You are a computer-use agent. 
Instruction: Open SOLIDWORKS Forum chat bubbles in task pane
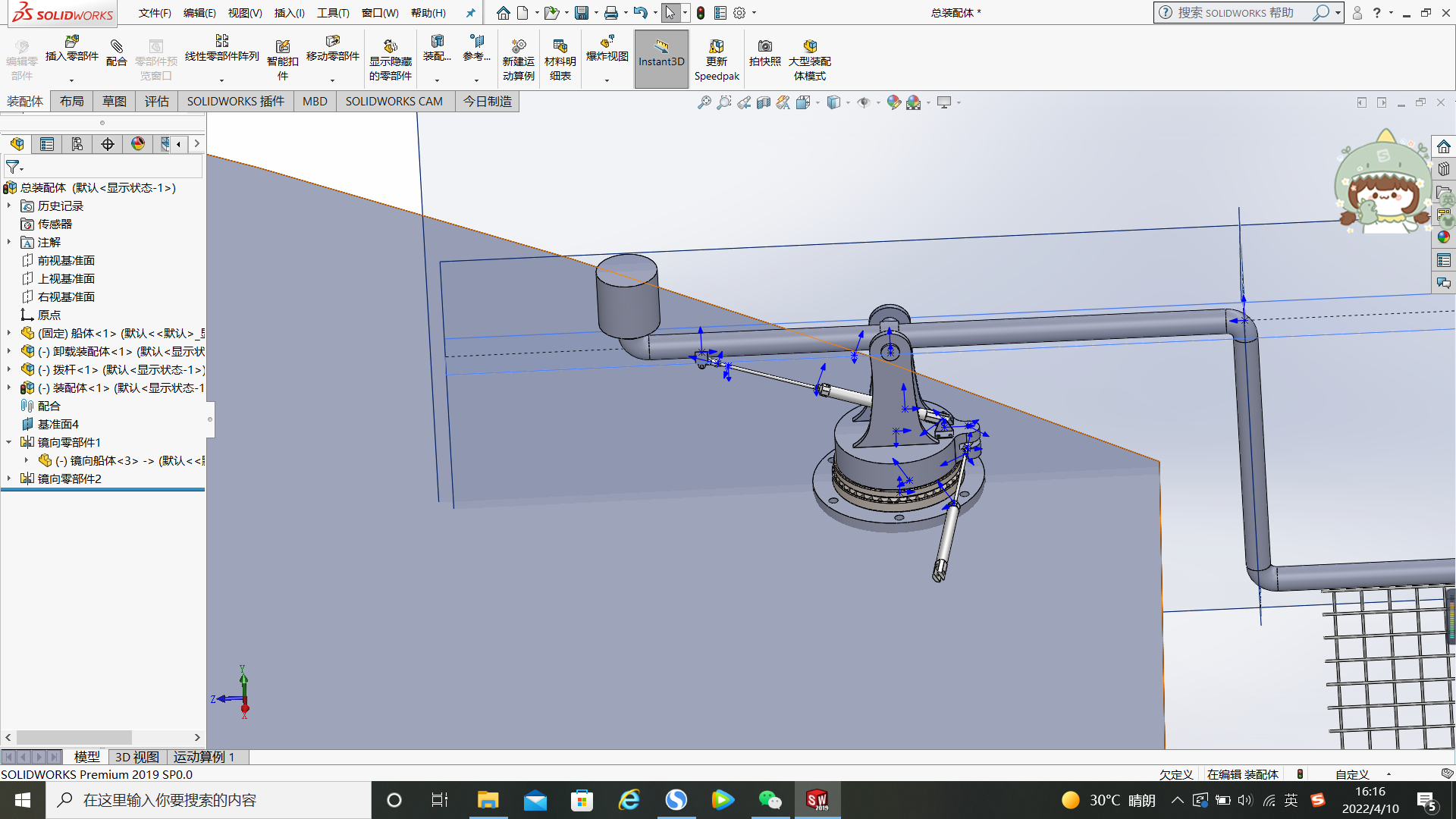coord(1444,283)
